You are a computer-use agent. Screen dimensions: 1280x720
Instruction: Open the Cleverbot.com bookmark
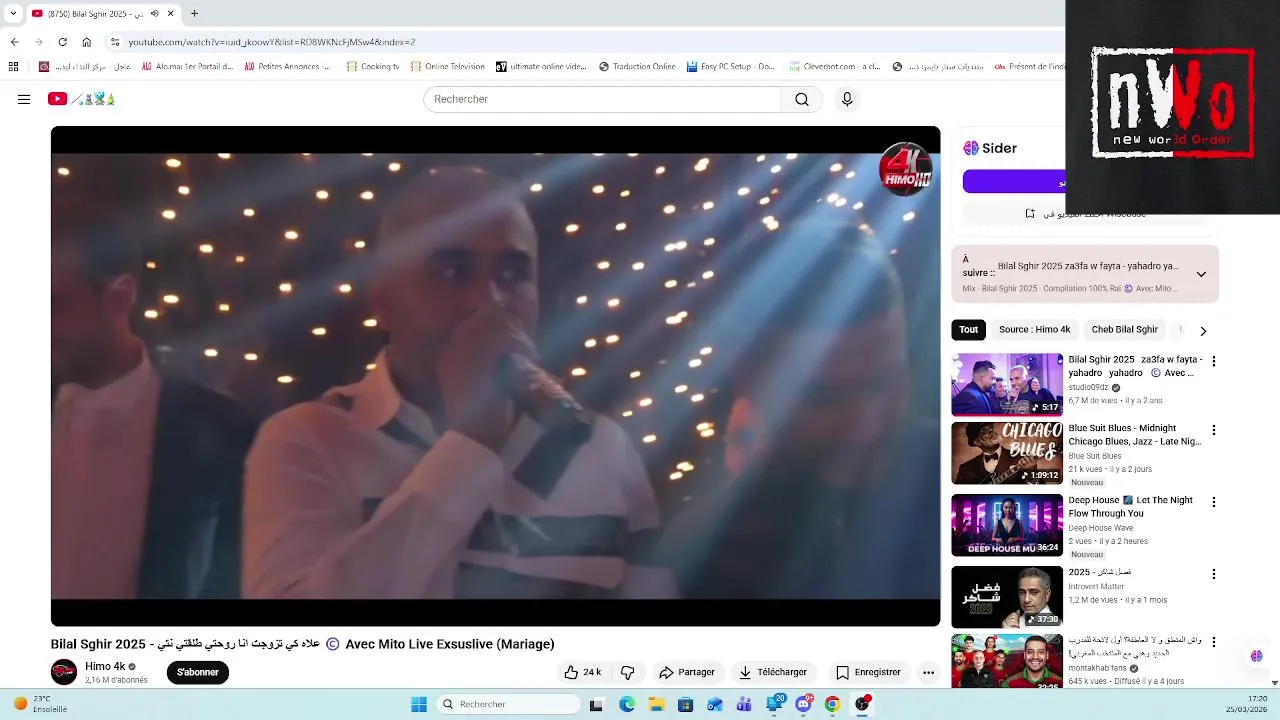(x=834, y=67)
